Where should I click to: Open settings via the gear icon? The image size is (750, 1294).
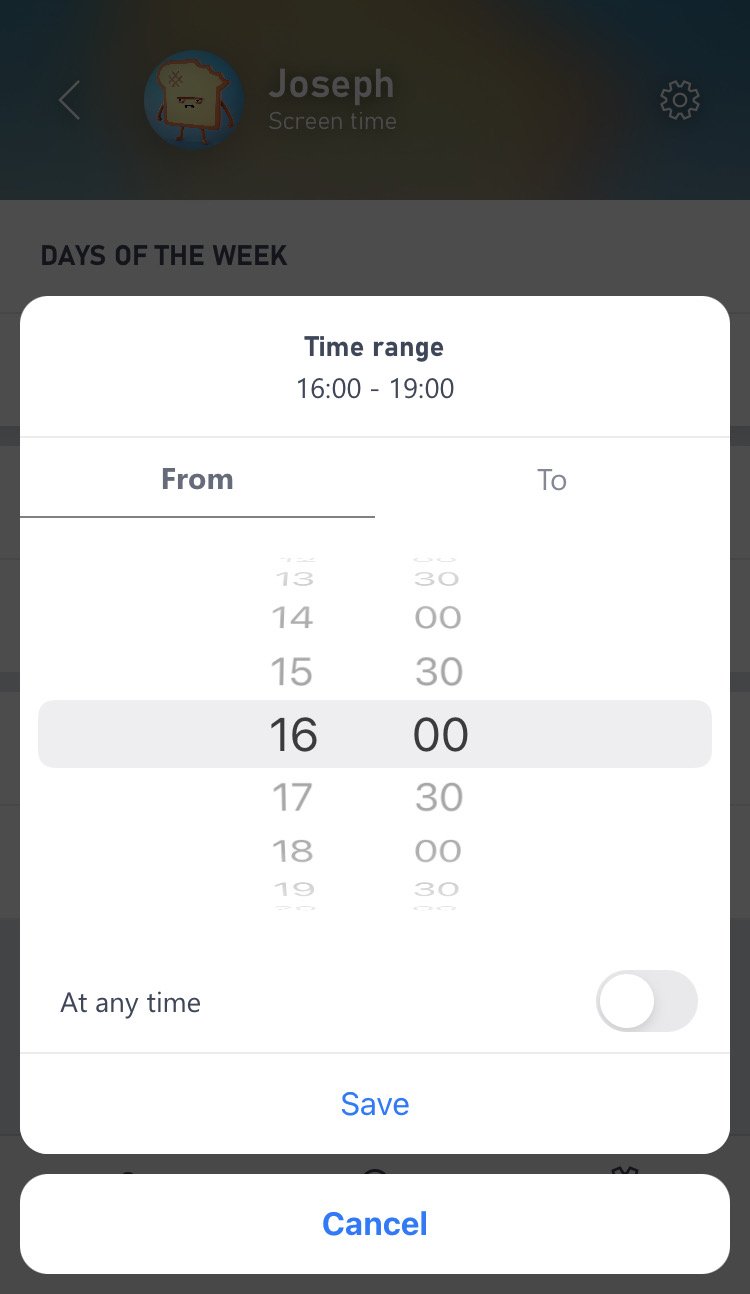click(679, 100)
